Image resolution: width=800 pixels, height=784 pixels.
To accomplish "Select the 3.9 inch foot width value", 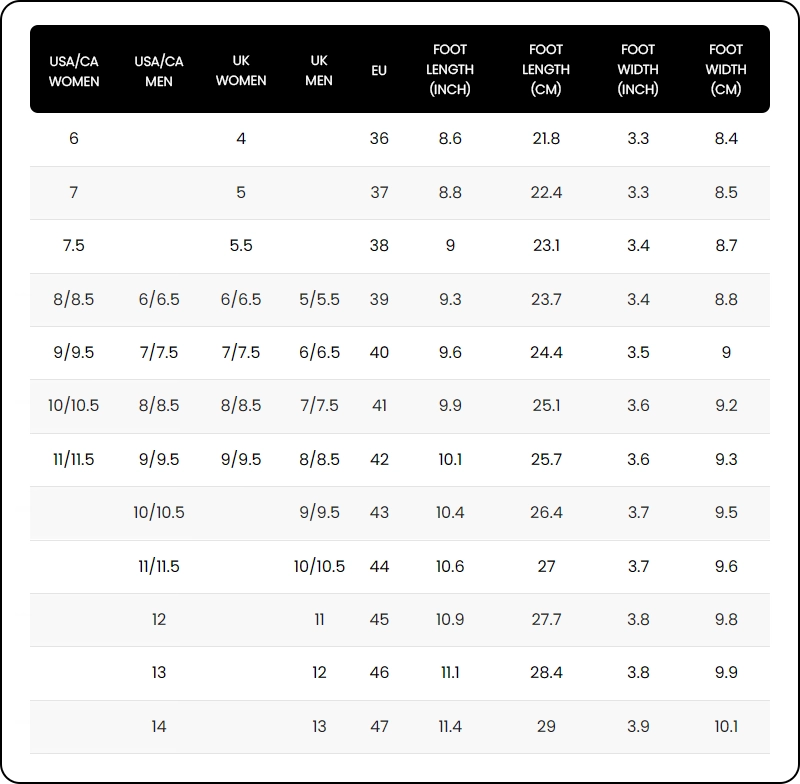I will [638, 727].
